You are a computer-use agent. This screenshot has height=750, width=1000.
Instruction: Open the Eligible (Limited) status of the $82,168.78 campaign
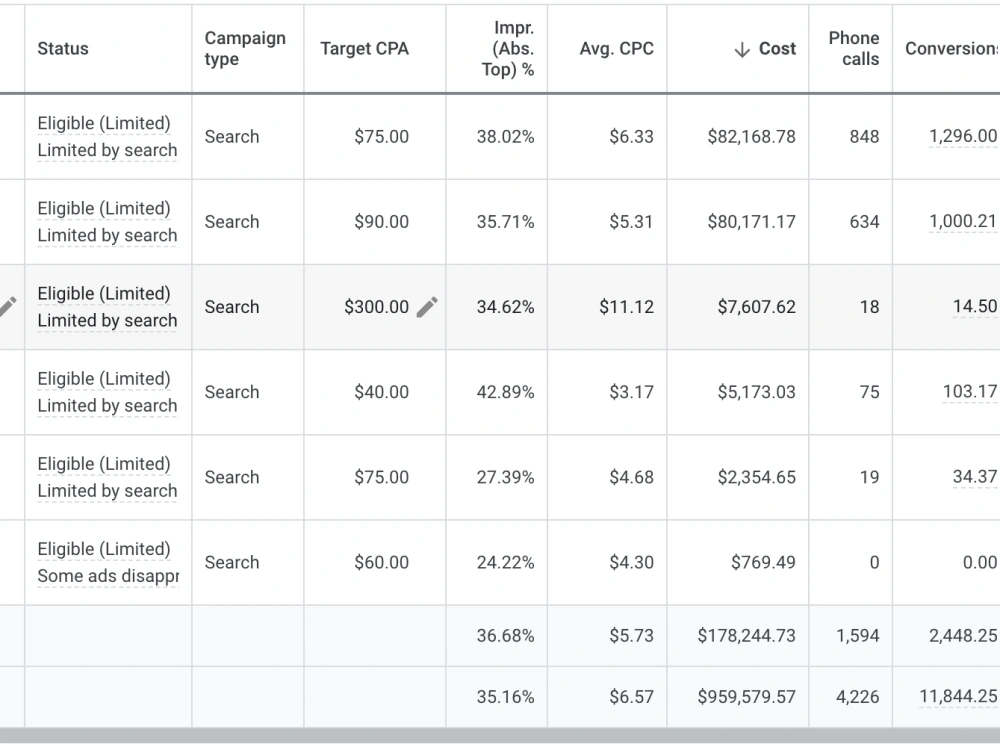point(104,123)
